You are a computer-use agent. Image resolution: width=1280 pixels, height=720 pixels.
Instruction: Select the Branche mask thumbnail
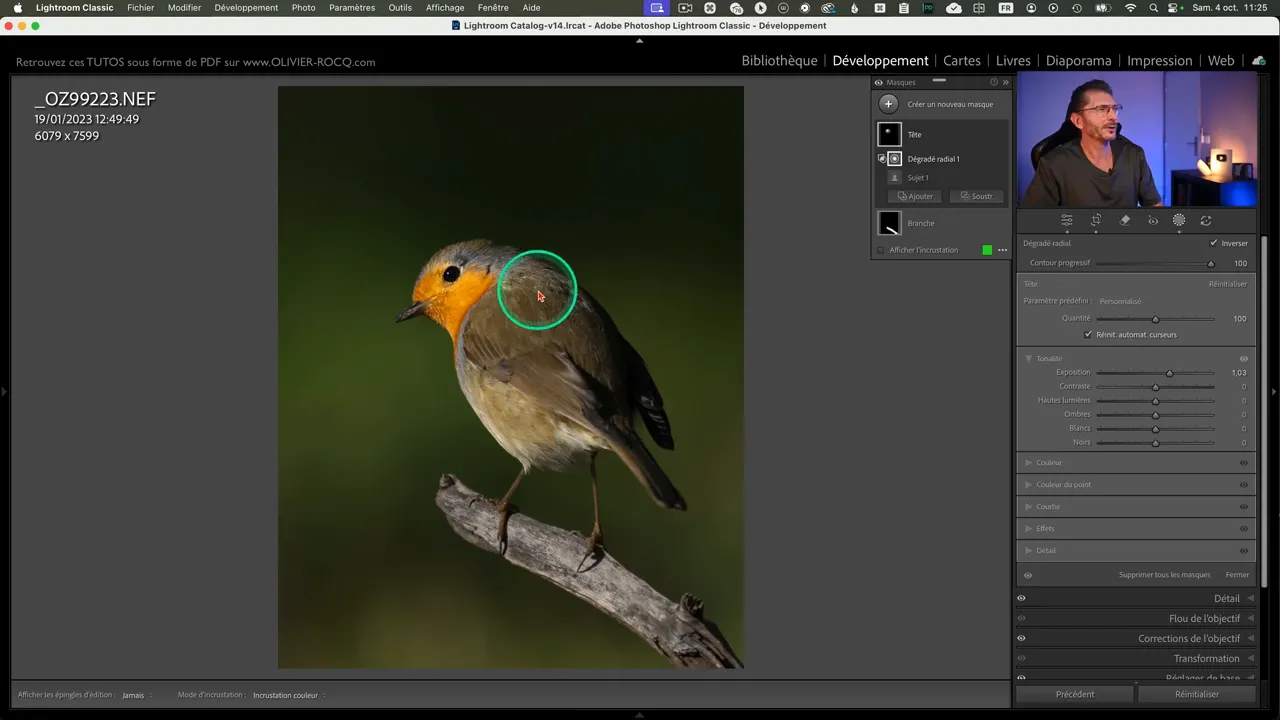tap(889, 223)
